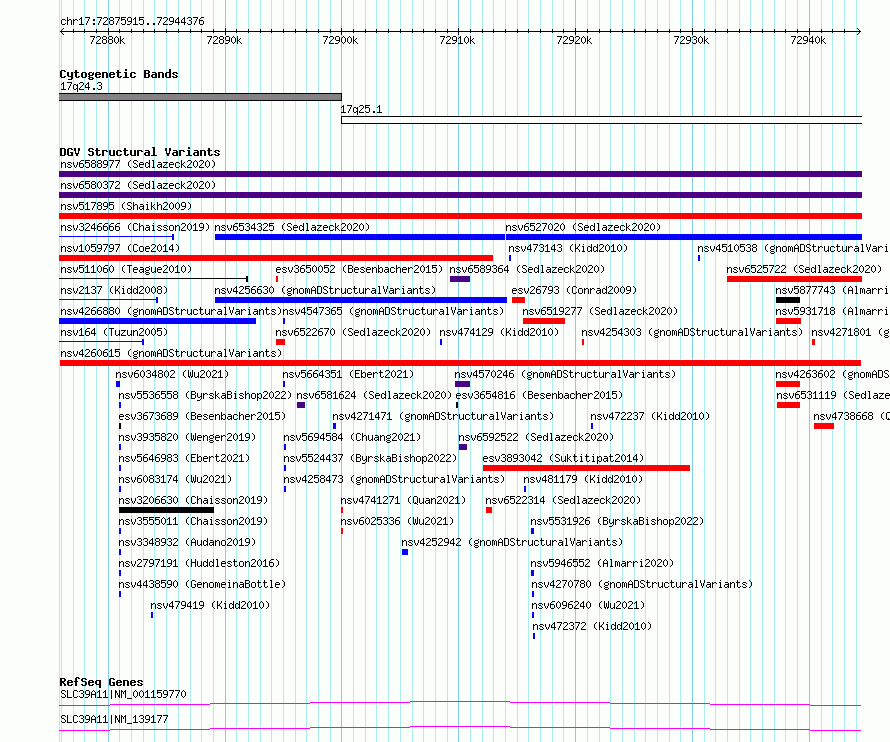Click nsv5531926 (ByrskaBishop2022) label
The image size is (890, 742).
617,521
